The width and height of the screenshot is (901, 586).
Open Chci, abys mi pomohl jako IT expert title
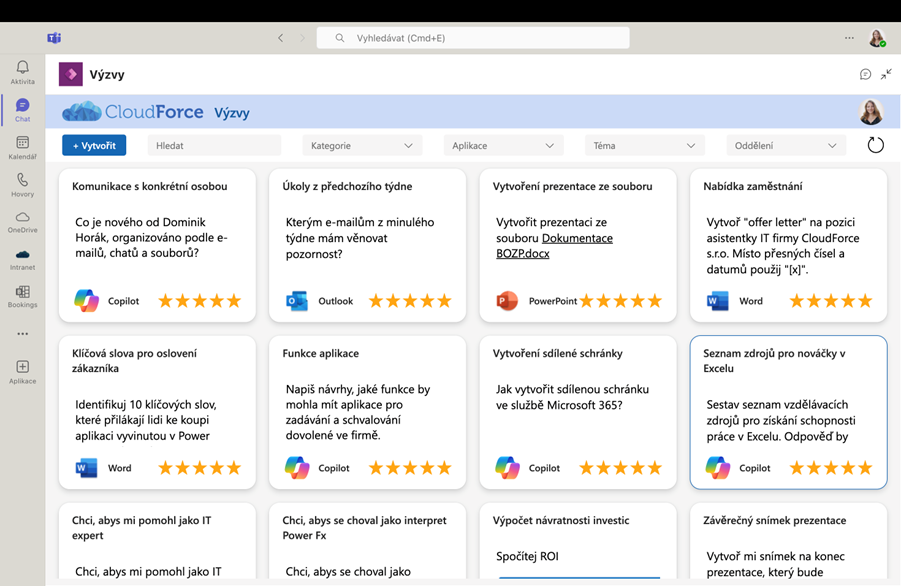pos(141,528)
